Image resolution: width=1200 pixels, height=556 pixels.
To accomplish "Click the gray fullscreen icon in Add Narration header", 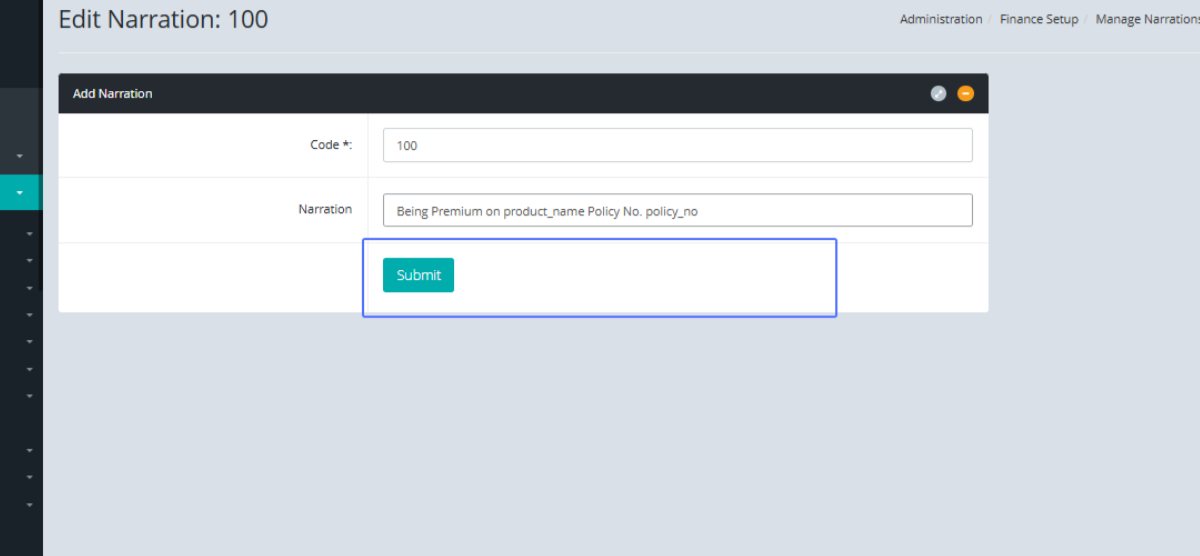I will 938,93.
